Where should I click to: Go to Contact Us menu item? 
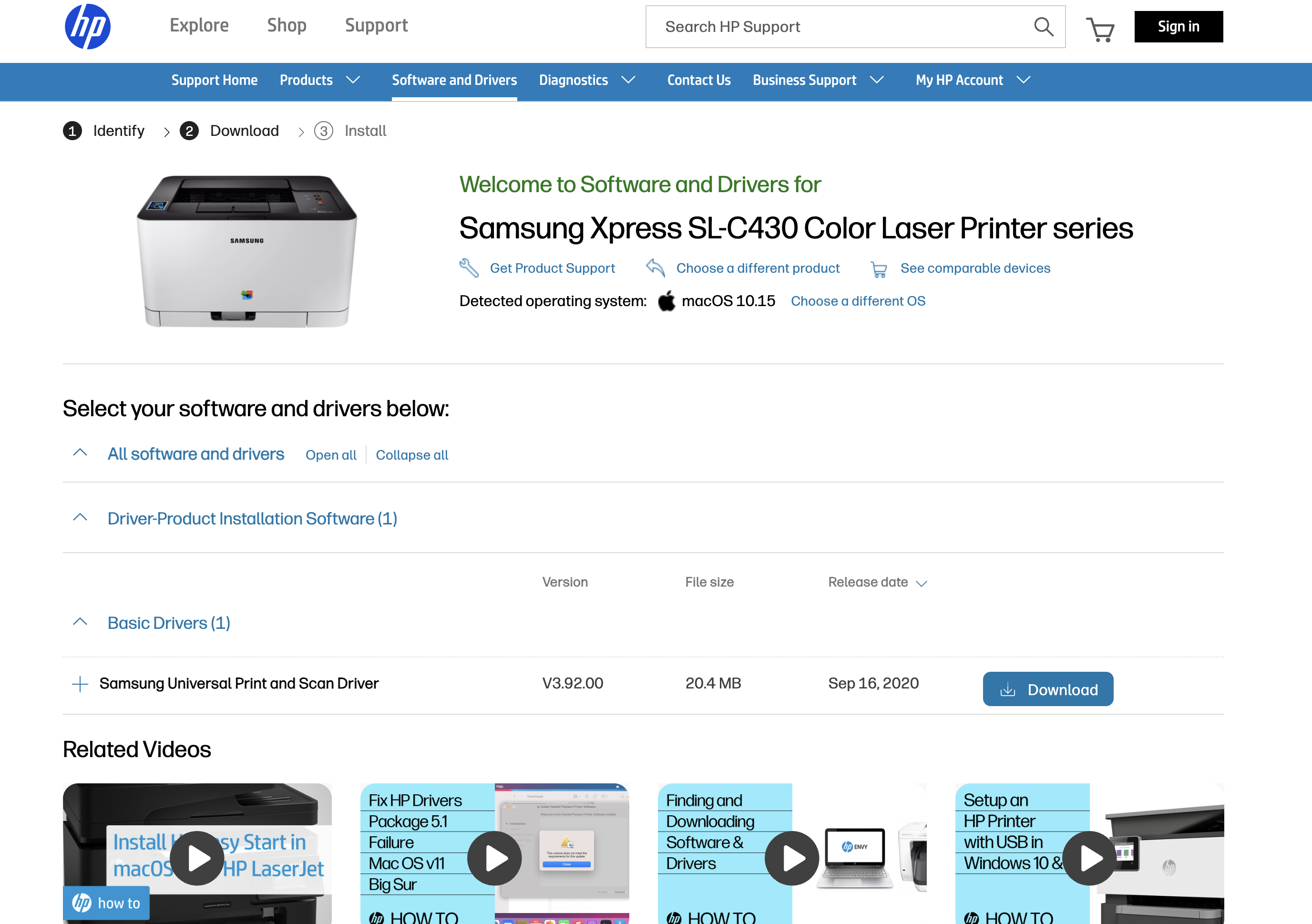698,80
